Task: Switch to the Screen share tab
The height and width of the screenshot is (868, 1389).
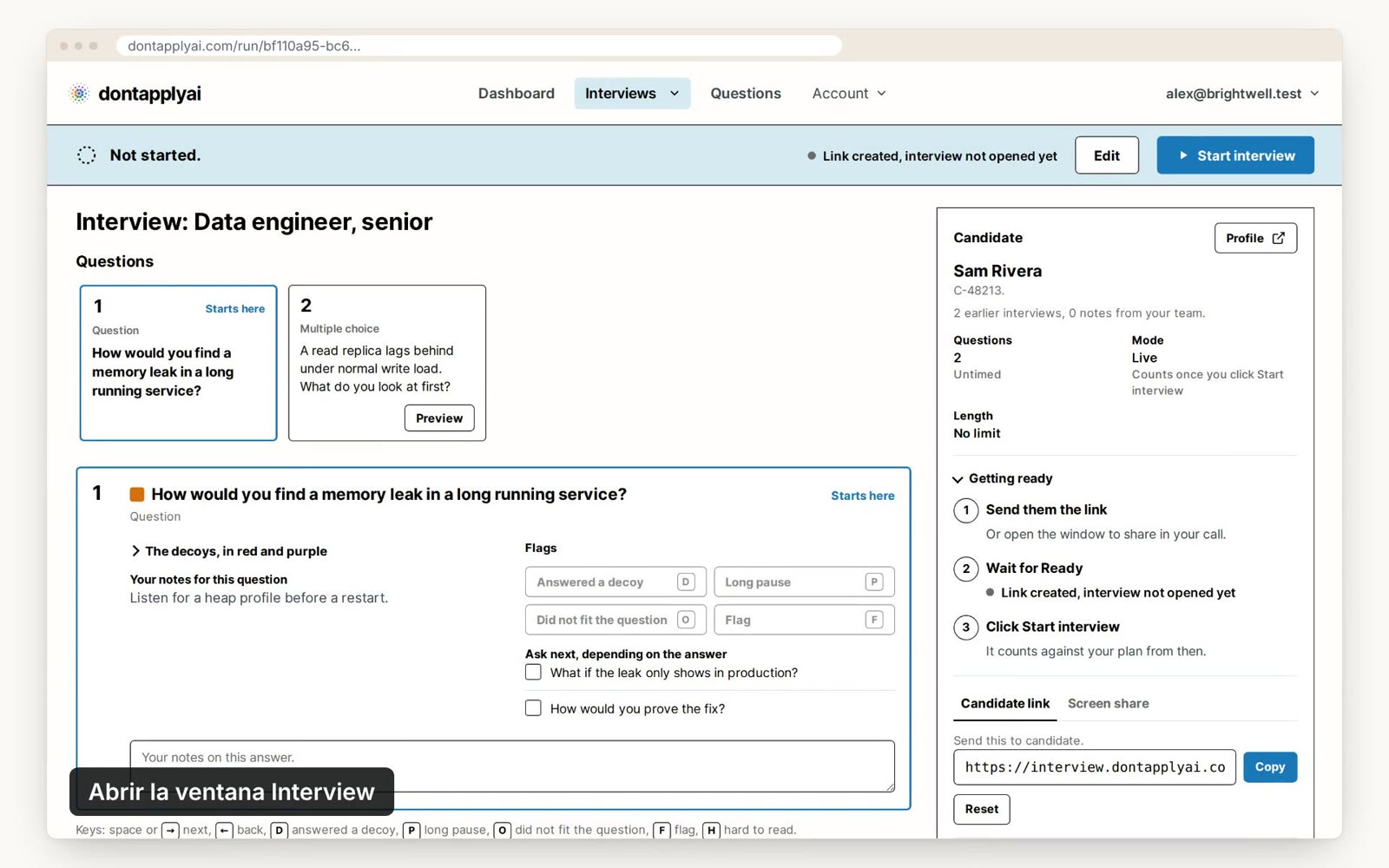Action: pyautogui.click(x=1109, y=704)
